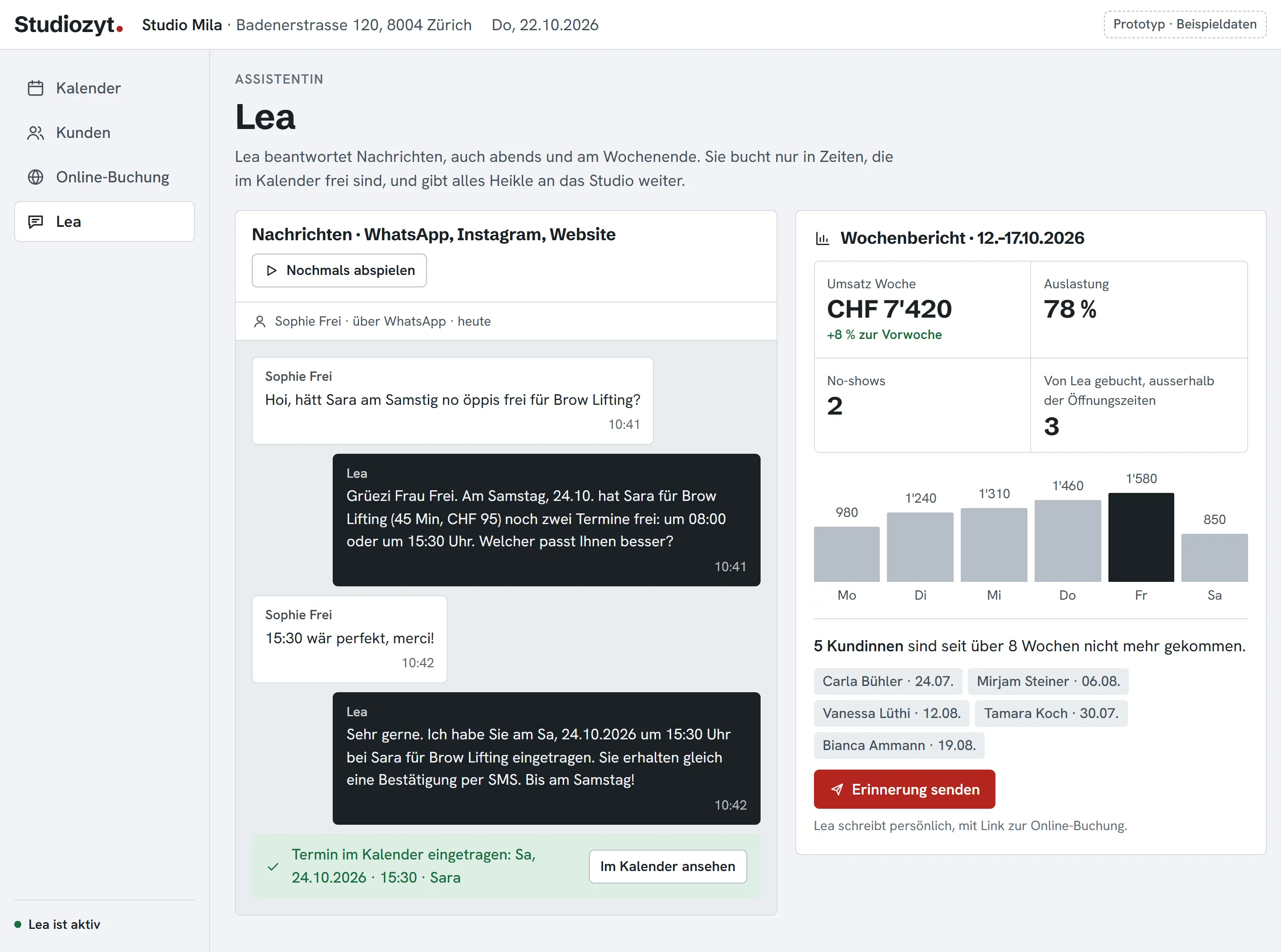Select the Carla Bühler client chip
This screenshot has height=952, width=1281.
coord(888,682)
